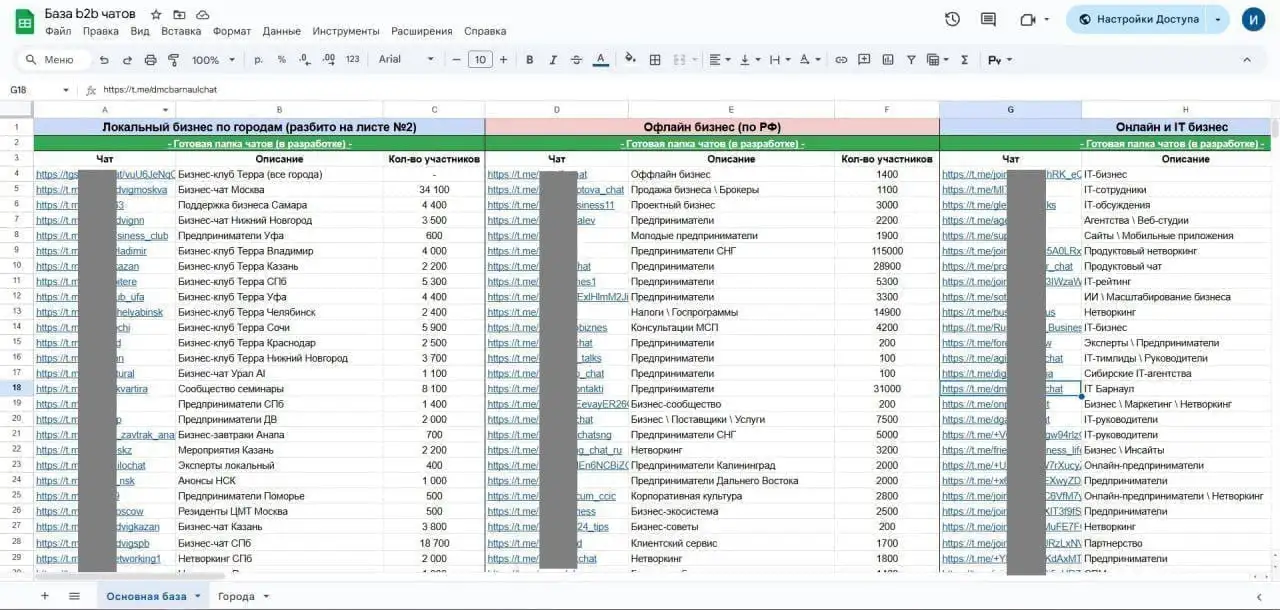Screen dimensions: 1280x610
Task: Open text wrapping dropdown
Action: (x=779, y=60)
